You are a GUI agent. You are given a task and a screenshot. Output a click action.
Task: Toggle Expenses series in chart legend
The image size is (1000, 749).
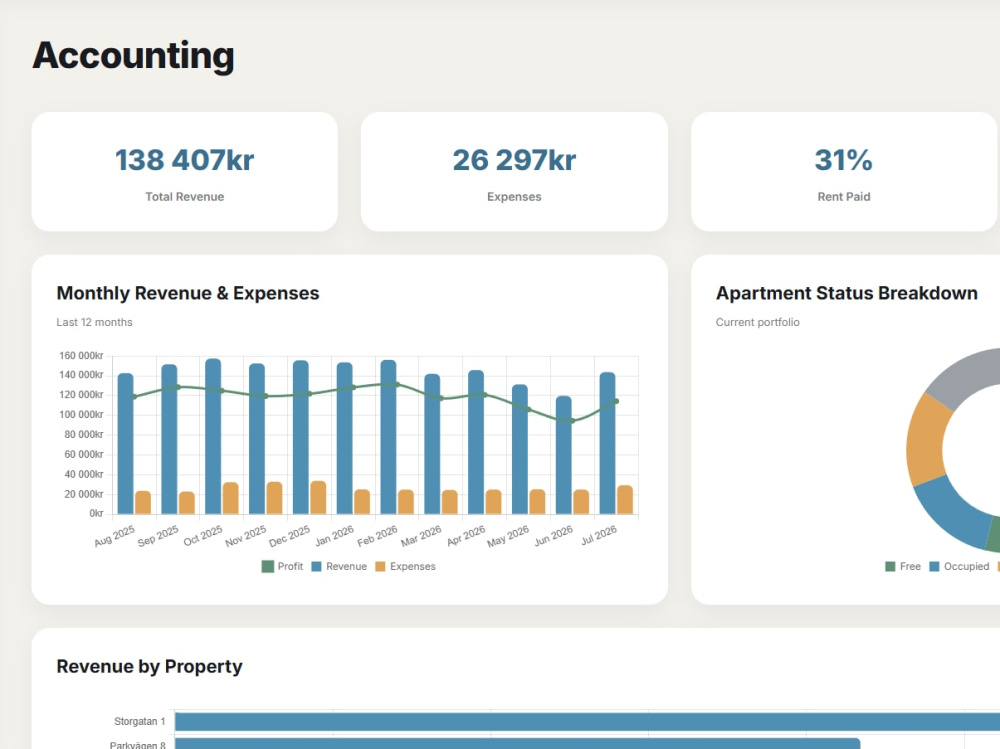(405, 567)
